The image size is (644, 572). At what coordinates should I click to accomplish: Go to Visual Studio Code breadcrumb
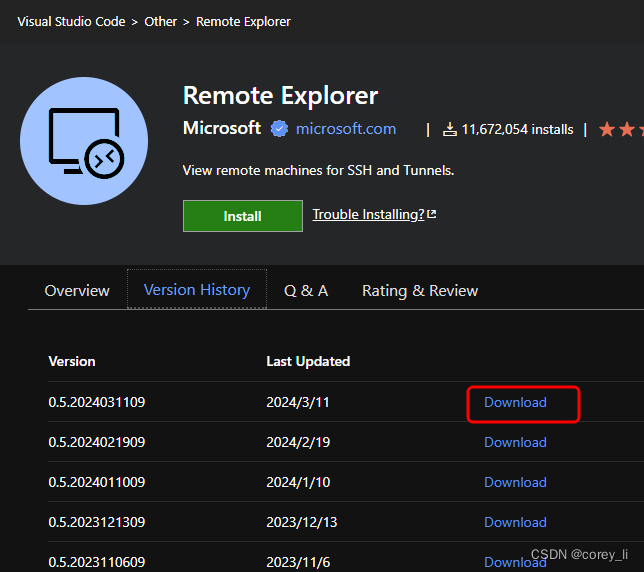click(71, 21)
